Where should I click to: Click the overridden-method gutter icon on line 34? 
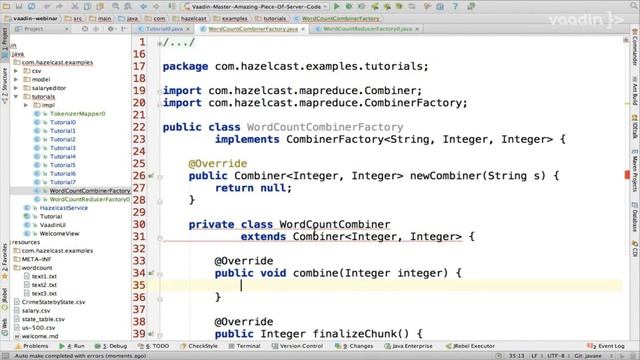(151, 273)
